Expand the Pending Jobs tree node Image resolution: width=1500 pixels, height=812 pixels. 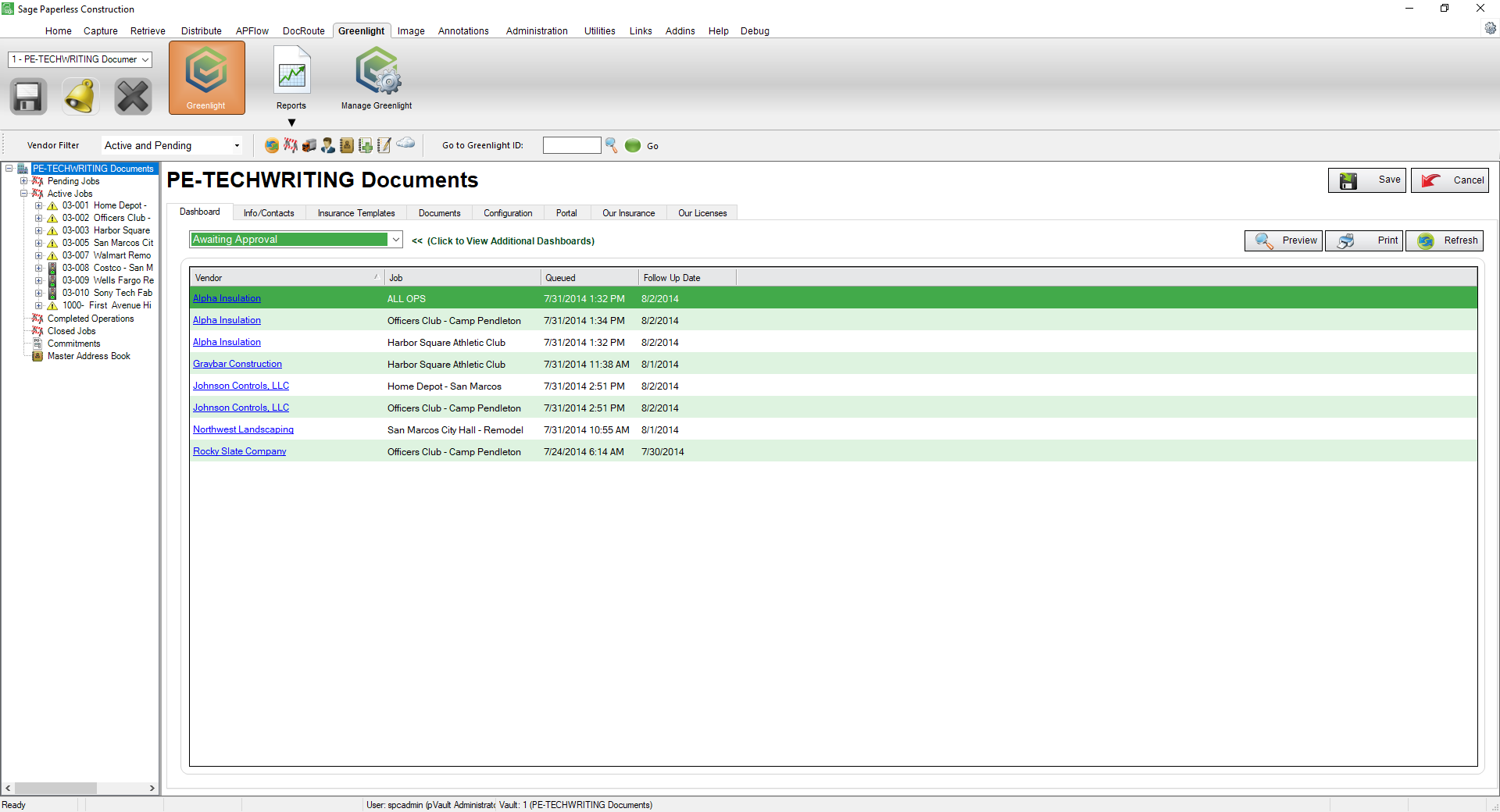coord(24,181)
